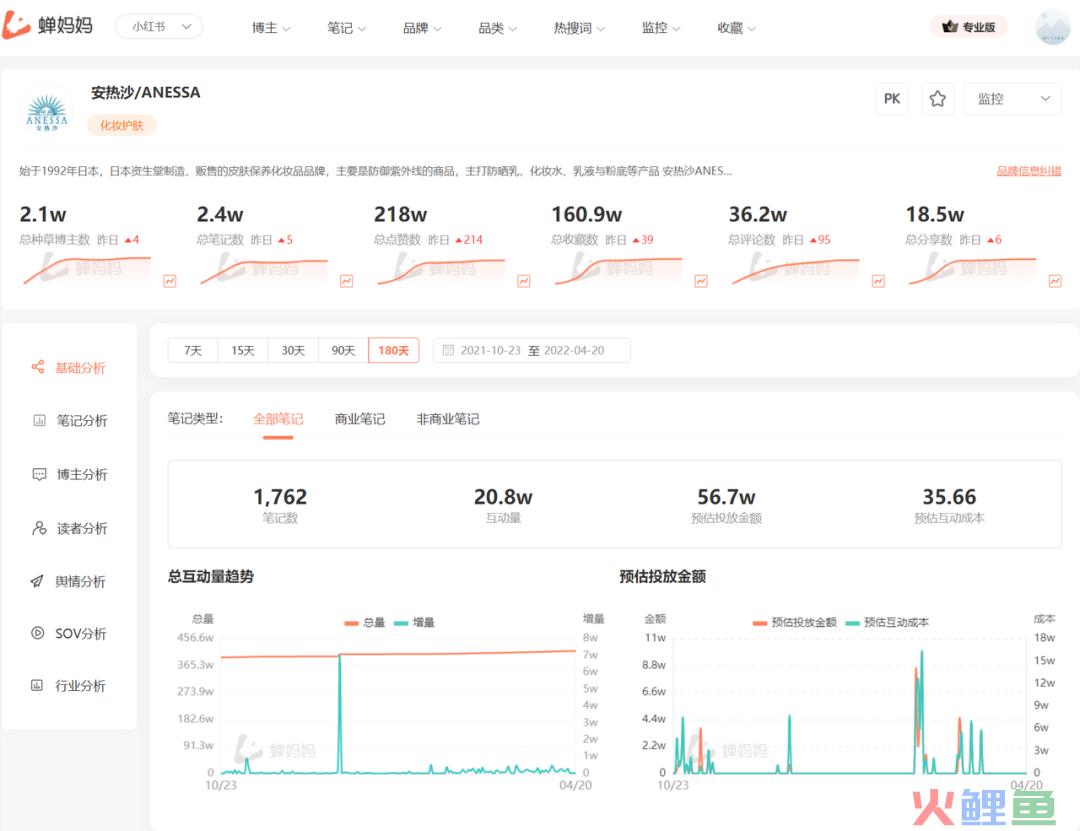
Task: Toggle 增量 legend in 总互动量趋势 chart
Action: tap(415, 623)
